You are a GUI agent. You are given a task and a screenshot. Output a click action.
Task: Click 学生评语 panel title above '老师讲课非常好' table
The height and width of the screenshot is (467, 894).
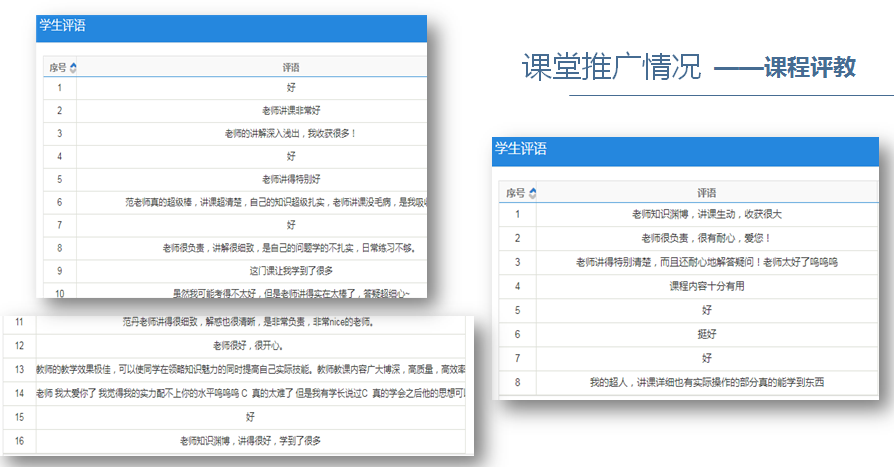coord(62,25)
